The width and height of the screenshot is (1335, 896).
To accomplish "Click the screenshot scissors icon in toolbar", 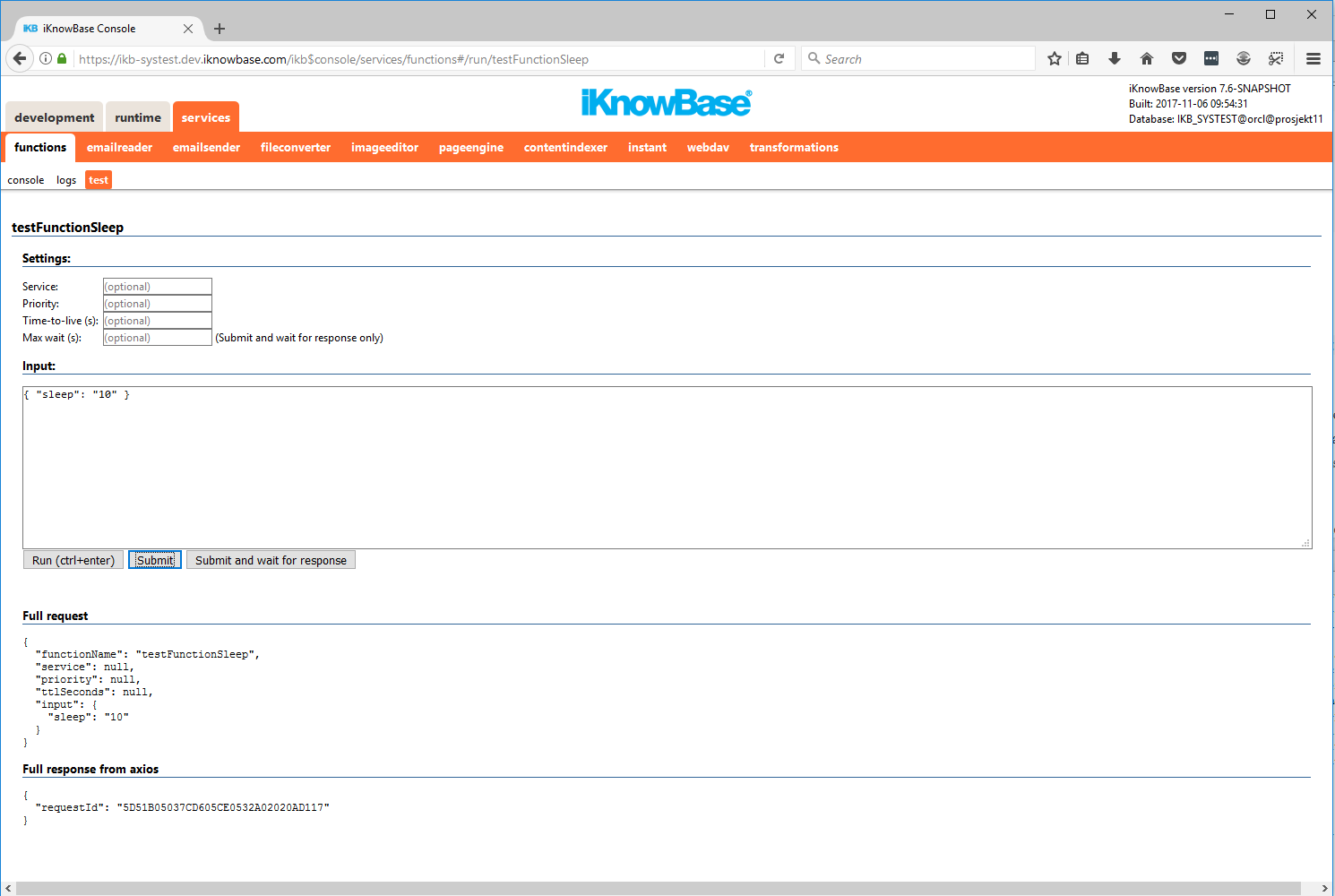I will pos(1276,58).
